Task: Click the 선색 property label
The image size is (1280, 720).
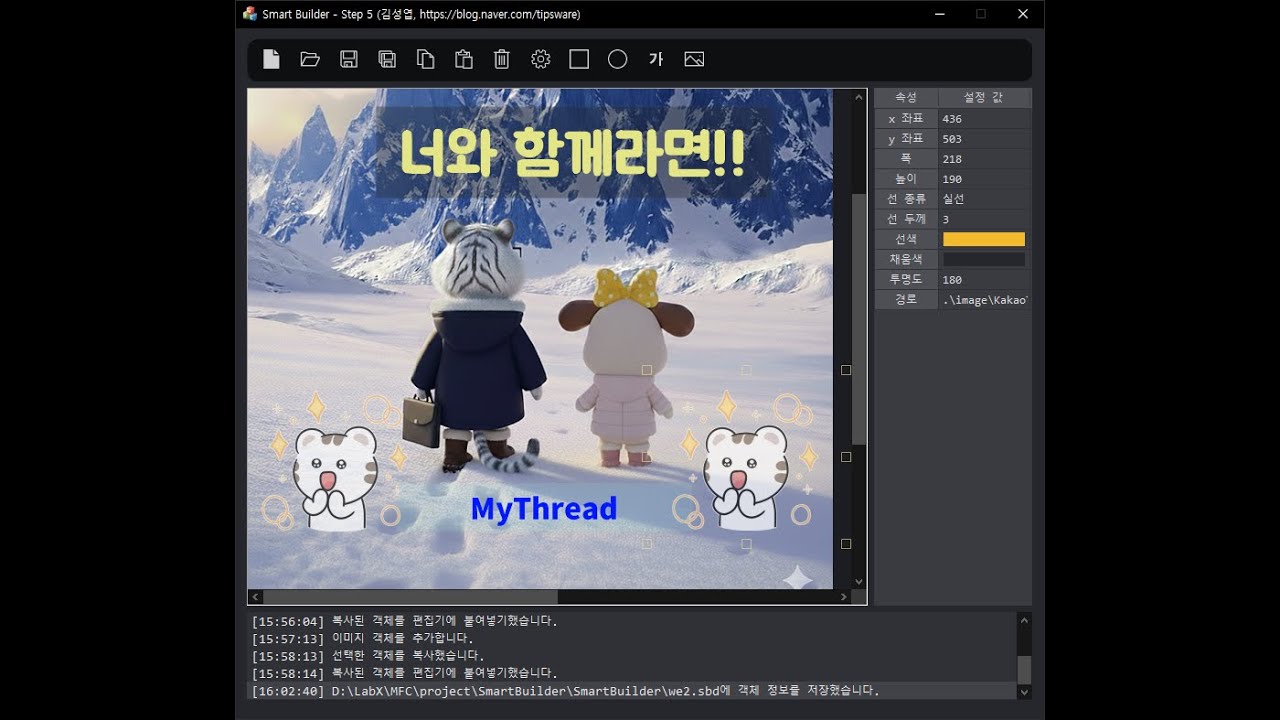Action: (906, 239)
